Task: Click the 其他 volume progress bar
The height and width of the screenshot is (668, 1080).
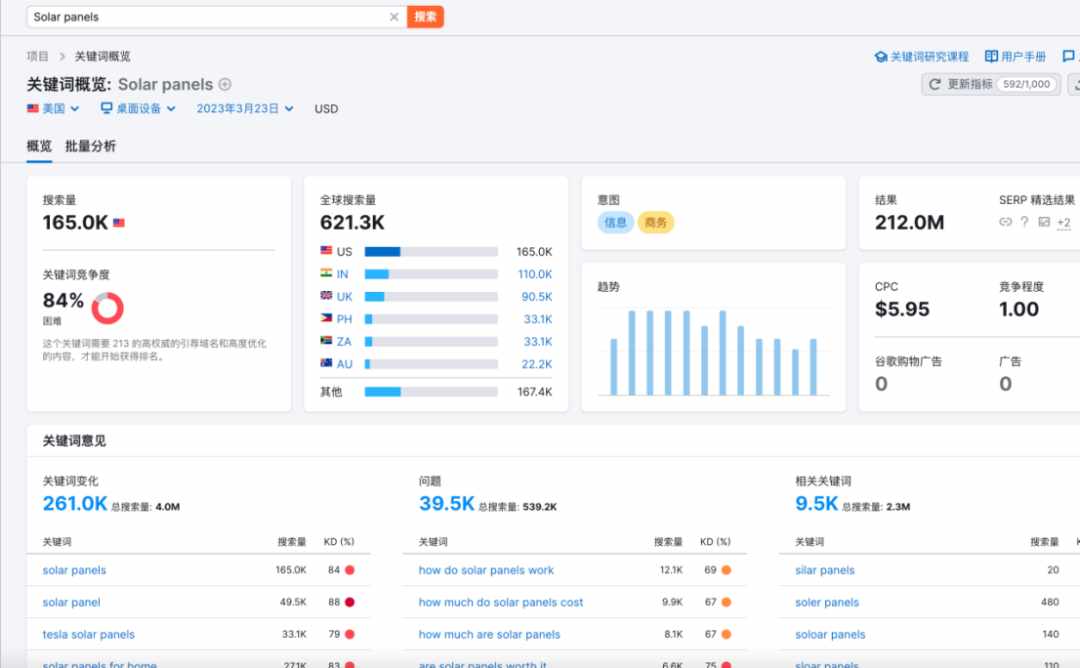Action: click(x=431, y=392)
